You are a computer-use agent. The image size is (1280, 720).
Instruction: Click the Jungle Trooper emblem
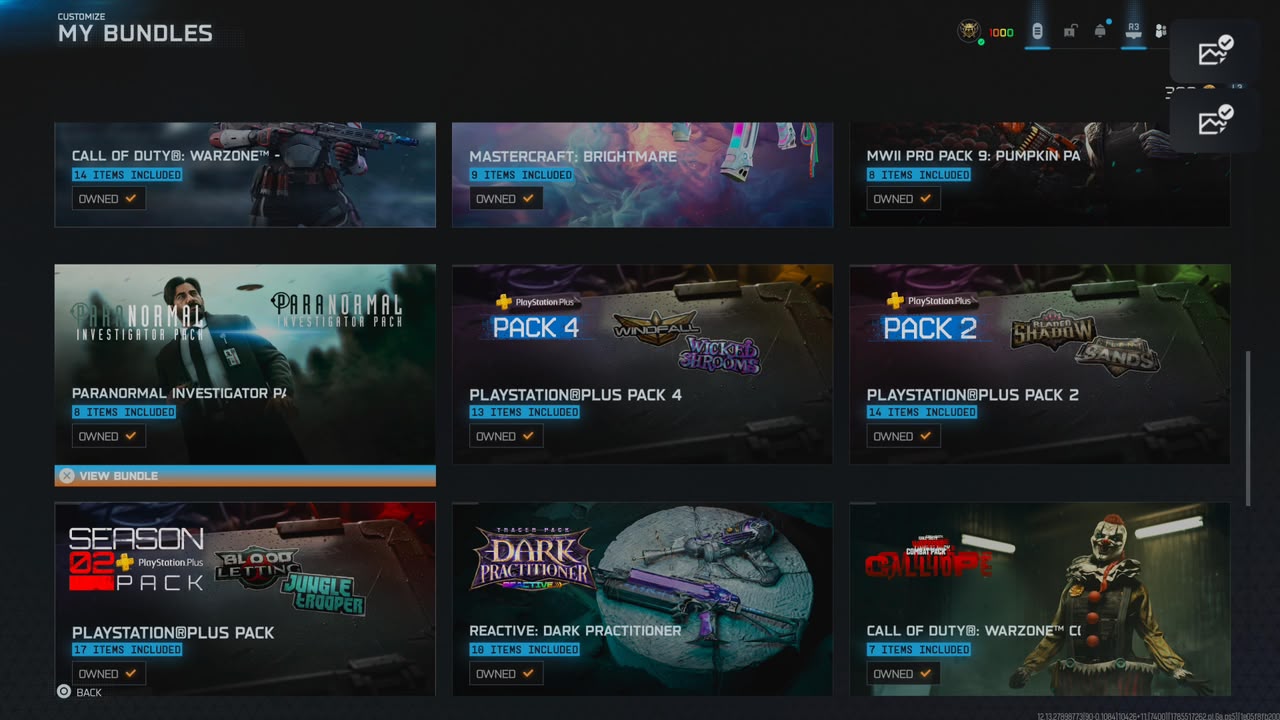pyautogui.click(x=322, y=592)
